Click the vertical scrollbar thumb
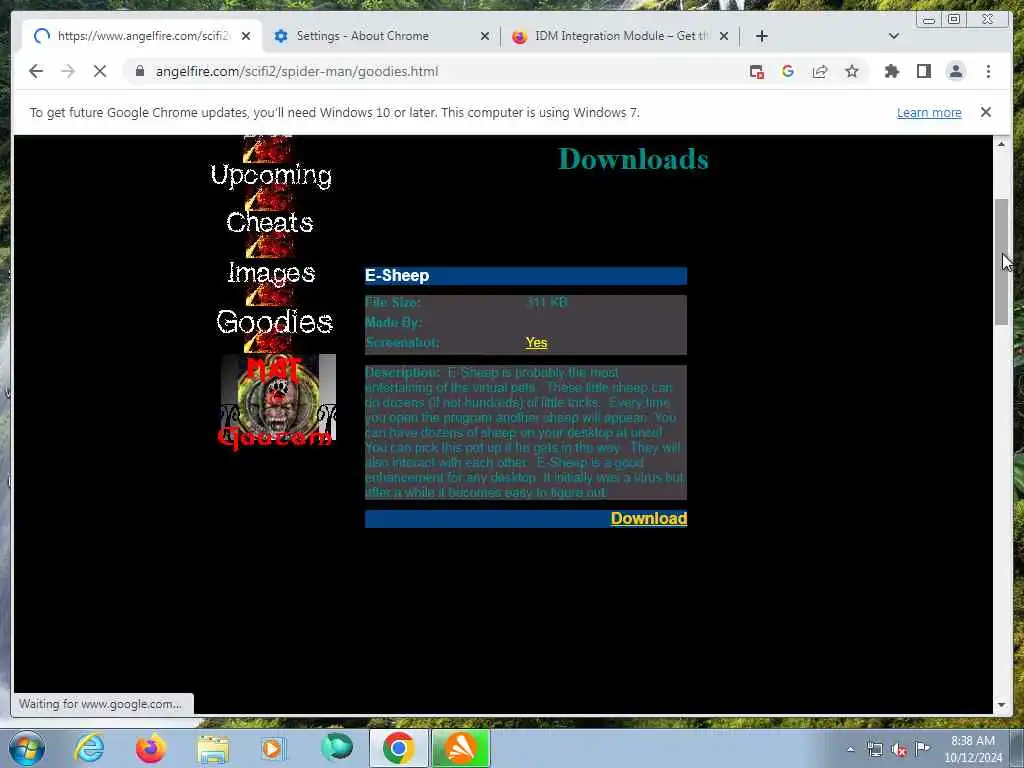This screenshot has height=768, width=1024. [1001, 261]
